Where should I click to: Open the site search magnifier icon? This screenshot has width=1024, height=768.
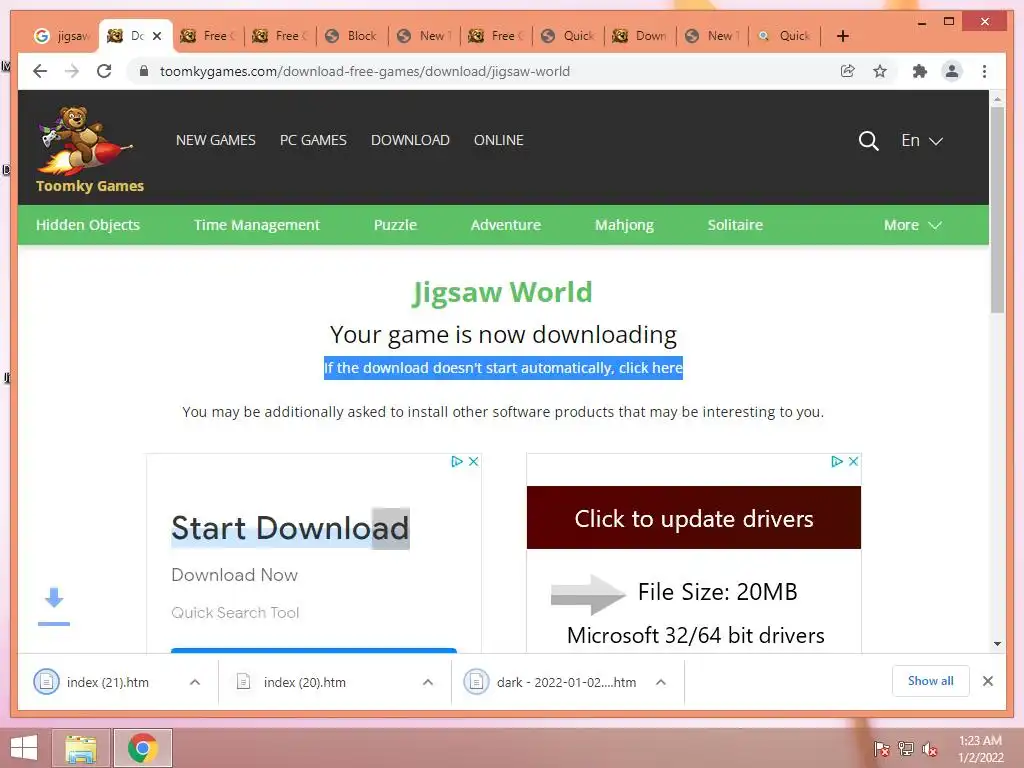pos(868,140)
